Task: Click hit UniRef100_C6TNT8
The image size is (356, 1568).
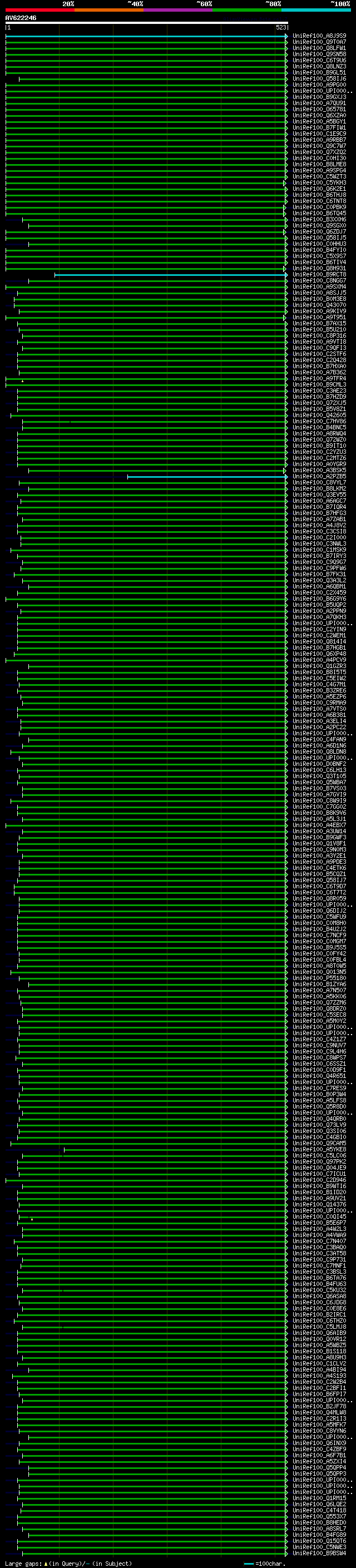Action: pos(319,201)
